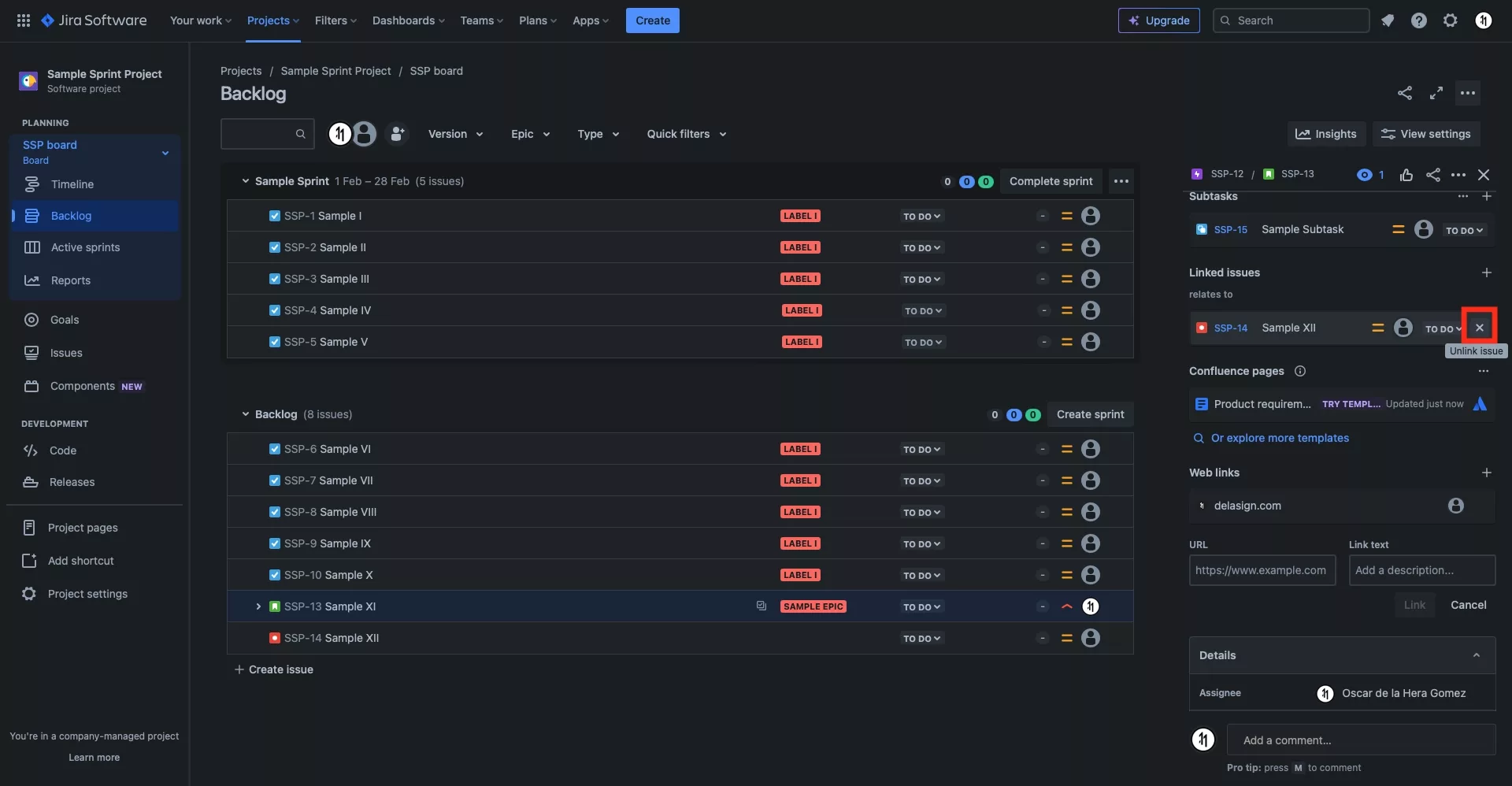Viewport: 1512px width, 786px height.
Task: Click the URL input field
Action: click(x=1262, y=570)
